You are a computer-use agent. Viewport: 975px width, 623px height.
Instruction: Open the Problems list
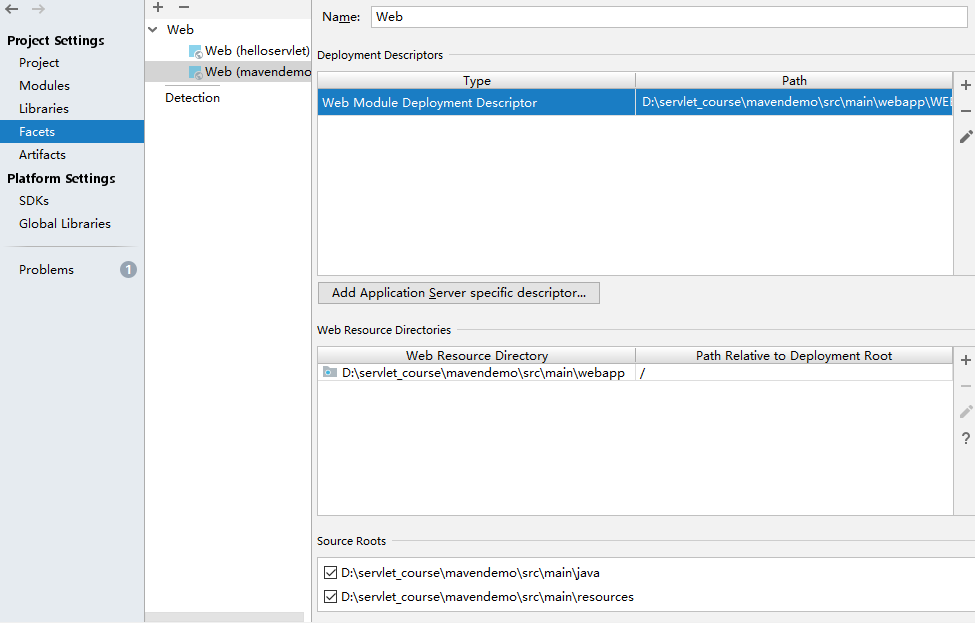[46, 270]
